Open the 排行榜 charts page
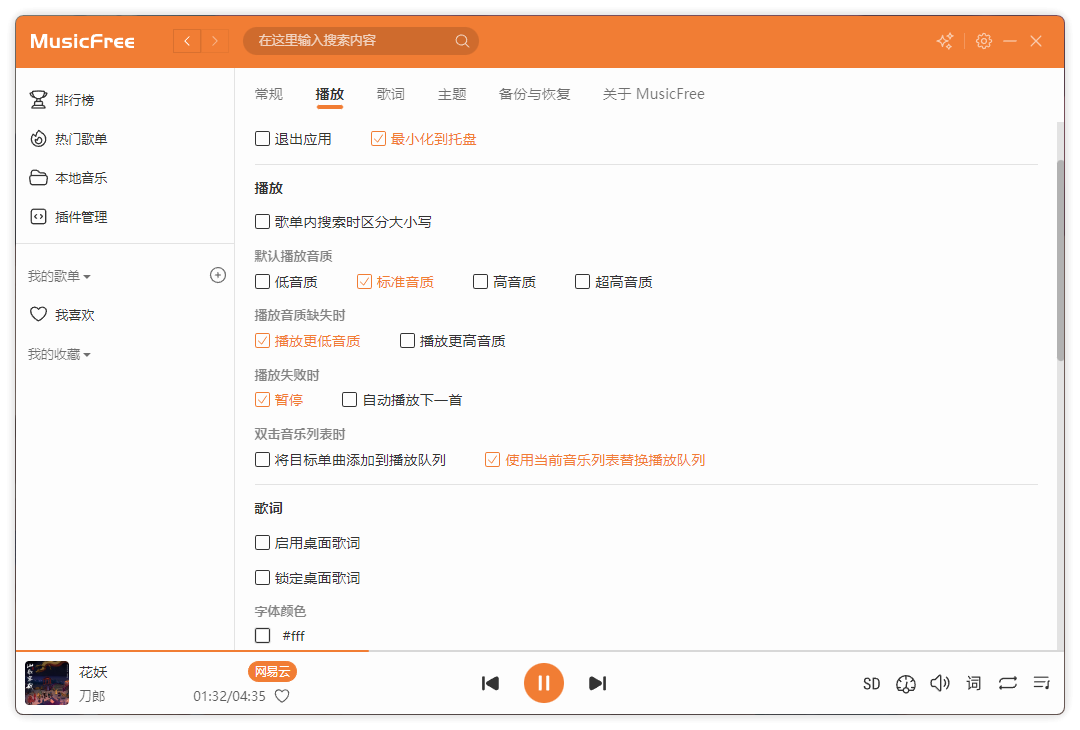 tap(62, 100)
